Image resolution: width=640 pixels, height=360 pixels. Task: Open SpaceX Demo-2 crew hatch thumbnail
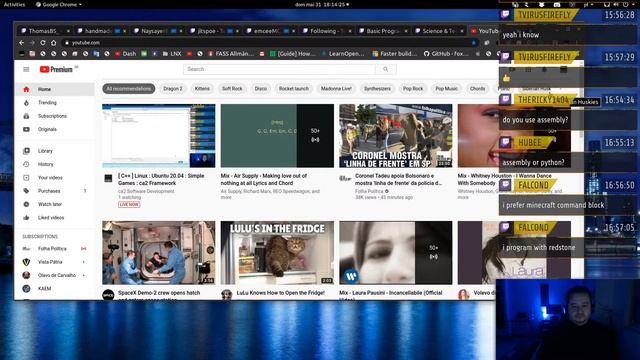(159, 253)
